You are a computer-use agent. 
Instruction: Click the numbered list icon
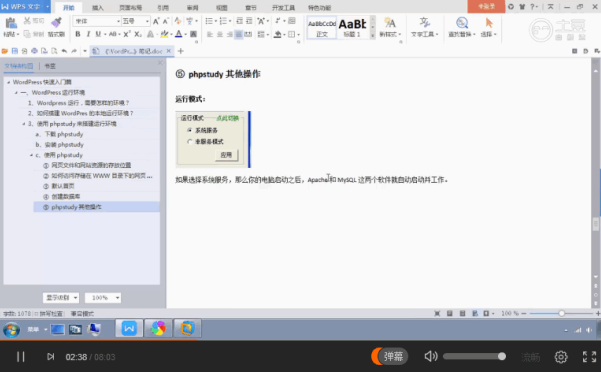pos(223,21)
